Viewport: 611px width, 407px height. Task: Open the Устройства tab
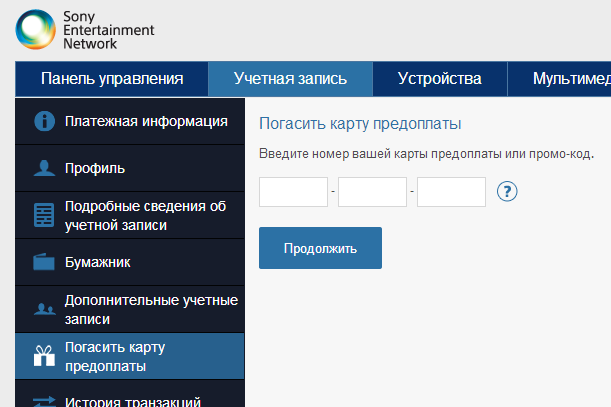440,79
